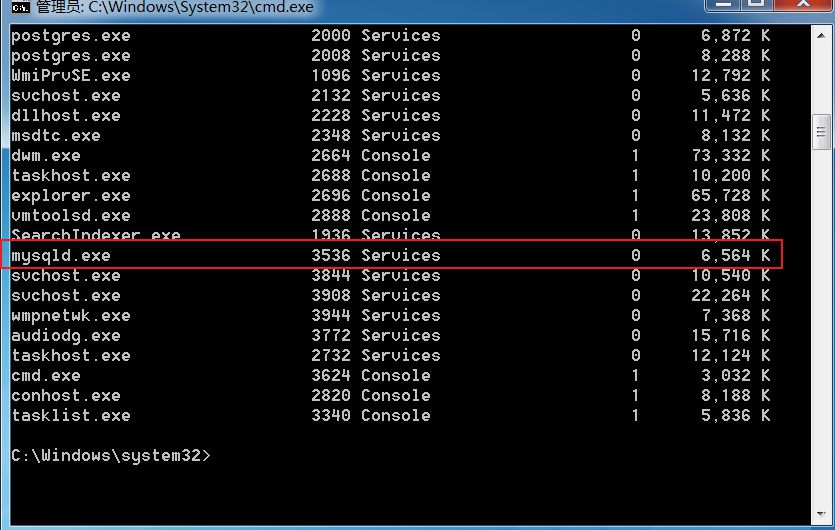Click the postgres.exe entry with PID 2000
The image size is (835, 530).
(x=70, y=35)
